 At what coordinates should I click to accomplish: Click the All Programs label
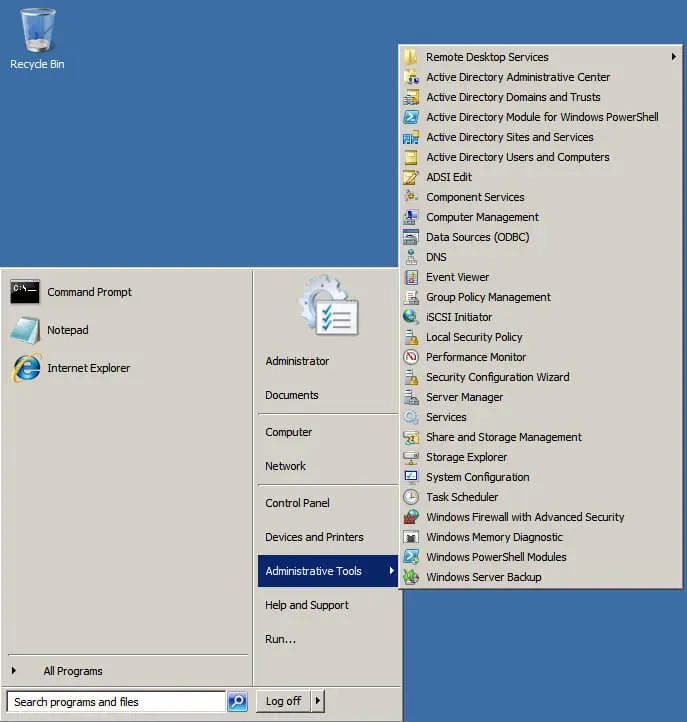click(x=73, y=671)
